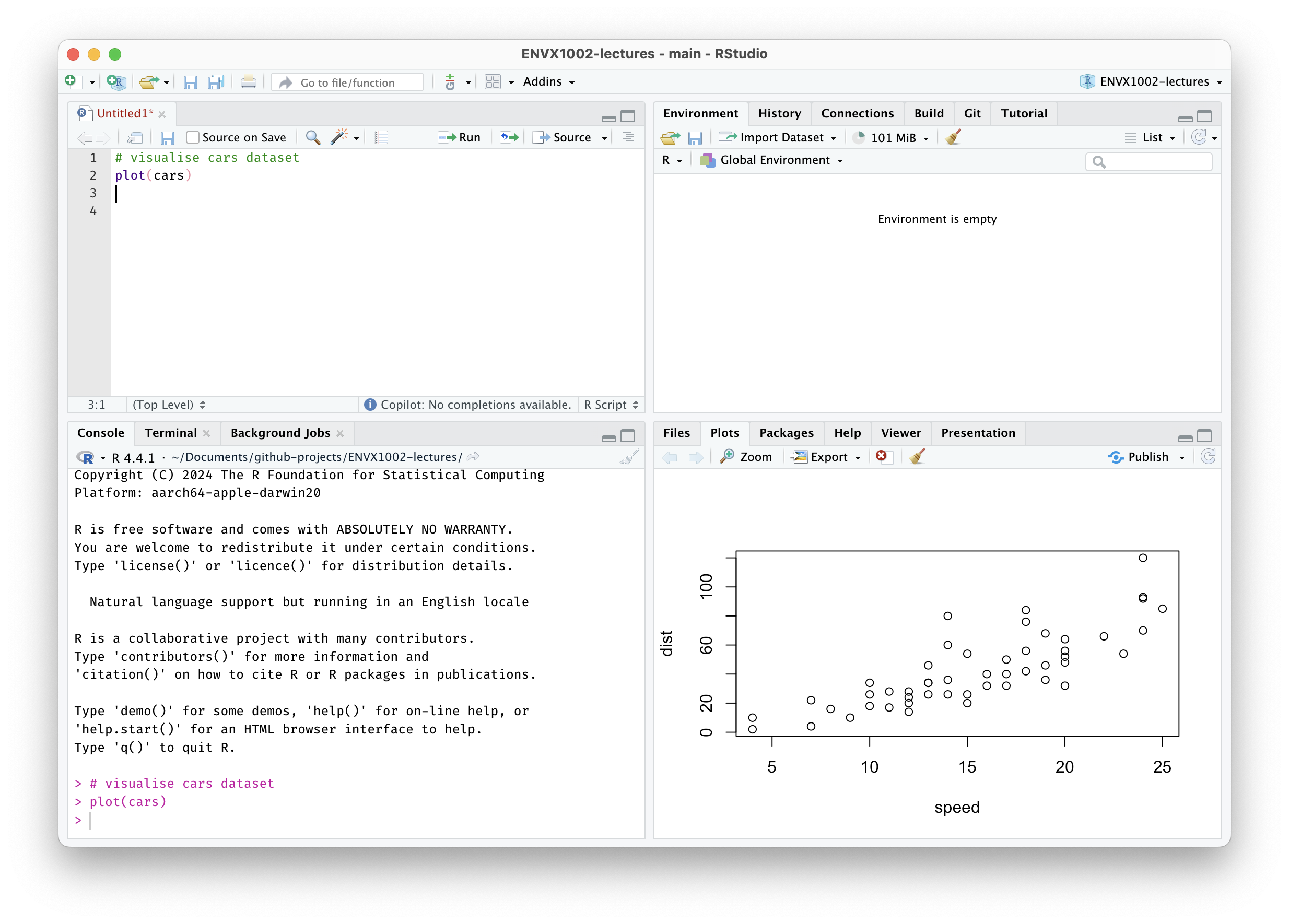This screenshot has height=924, width=1289.
Task: Click the Run button in editor
Action: 460,137
